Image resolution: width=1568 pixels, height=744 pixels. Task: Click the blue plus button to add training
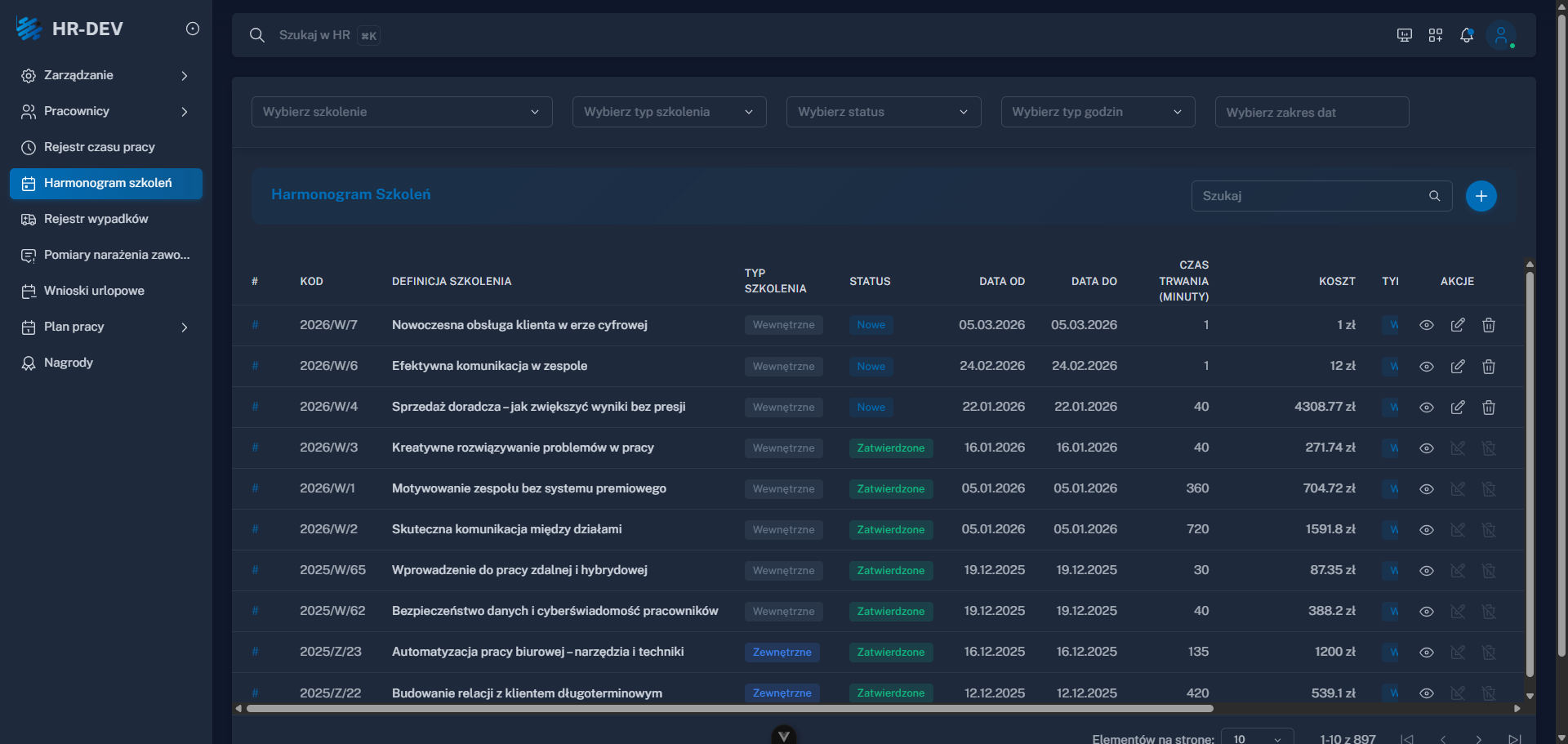tap(1481, 196)
